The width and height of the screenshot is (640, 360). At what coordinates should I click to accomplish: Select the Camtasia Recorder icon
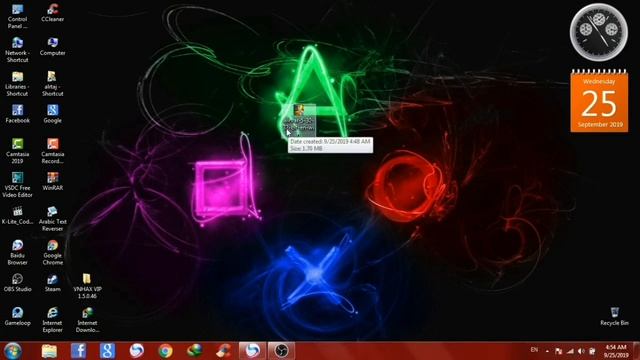click(x=52, y=151)
